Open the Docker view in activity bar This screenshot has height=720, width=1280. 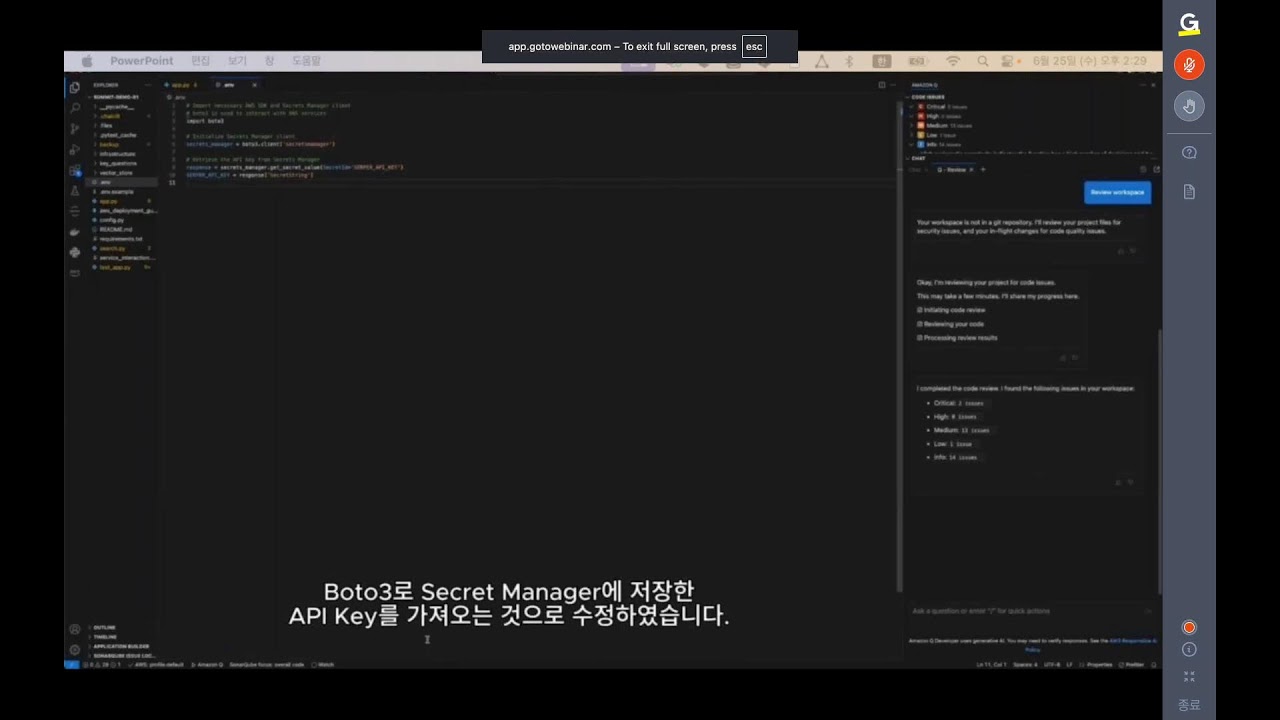coord(74,232)
